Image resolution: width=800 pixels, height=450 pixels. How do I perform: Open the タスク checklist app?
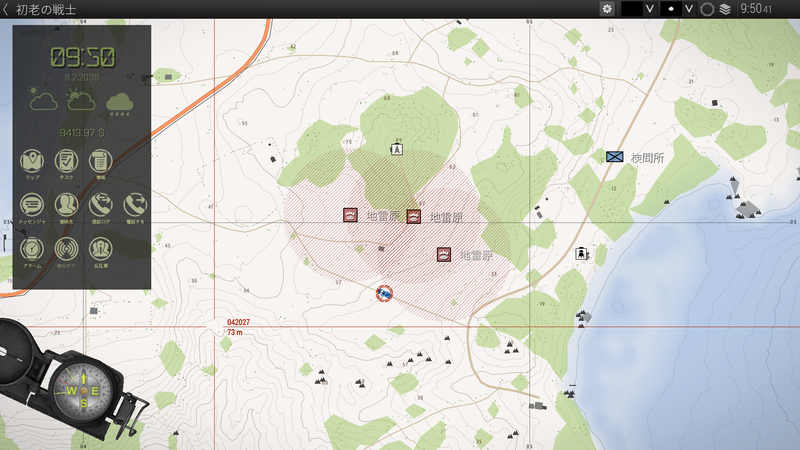click(66, 161)
